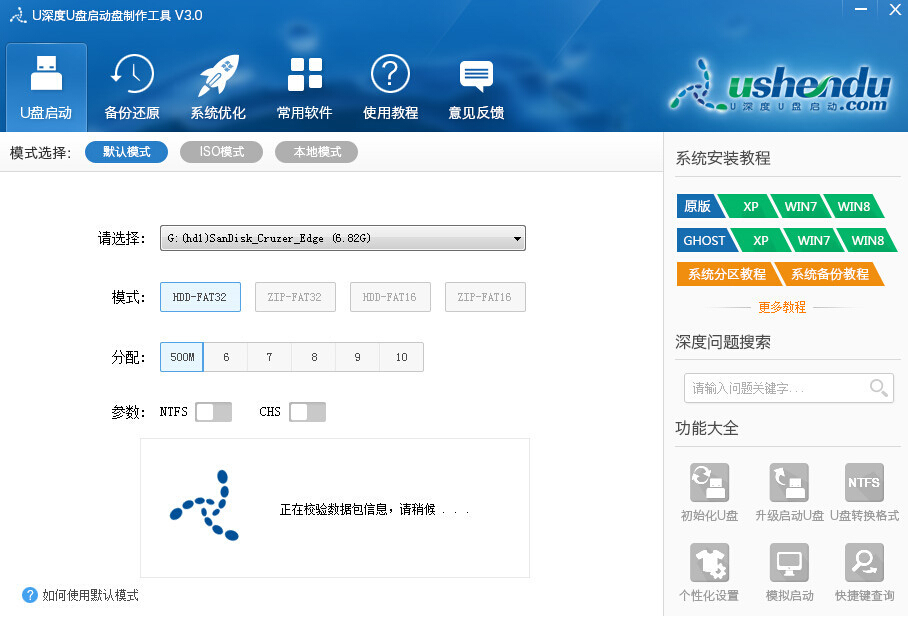The image size is (908, 619).
Task: Open 快捷键查询 hotkey lookup icon
Action: [863, 562]
